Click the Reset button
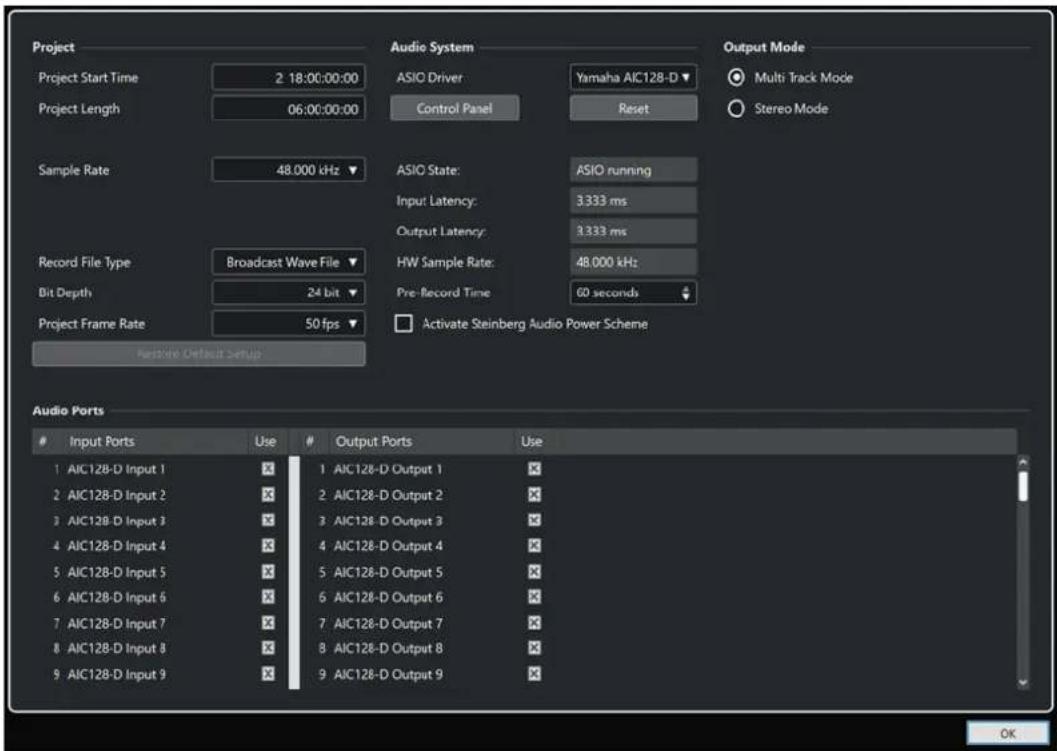Image resolution: width=1057 pixels, height=751 pixels. 633,109
